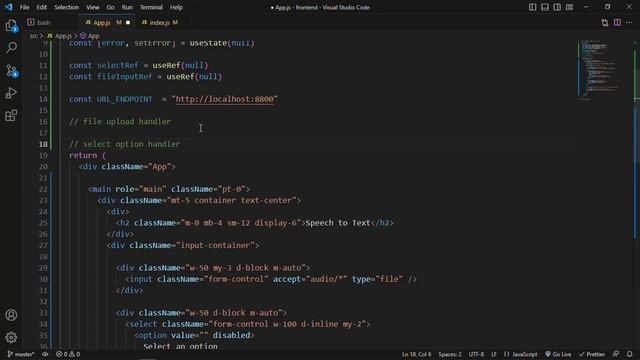The height and width of the screenshot is (360, 640).
Task: Open the File menu
Action: point(24,7)
